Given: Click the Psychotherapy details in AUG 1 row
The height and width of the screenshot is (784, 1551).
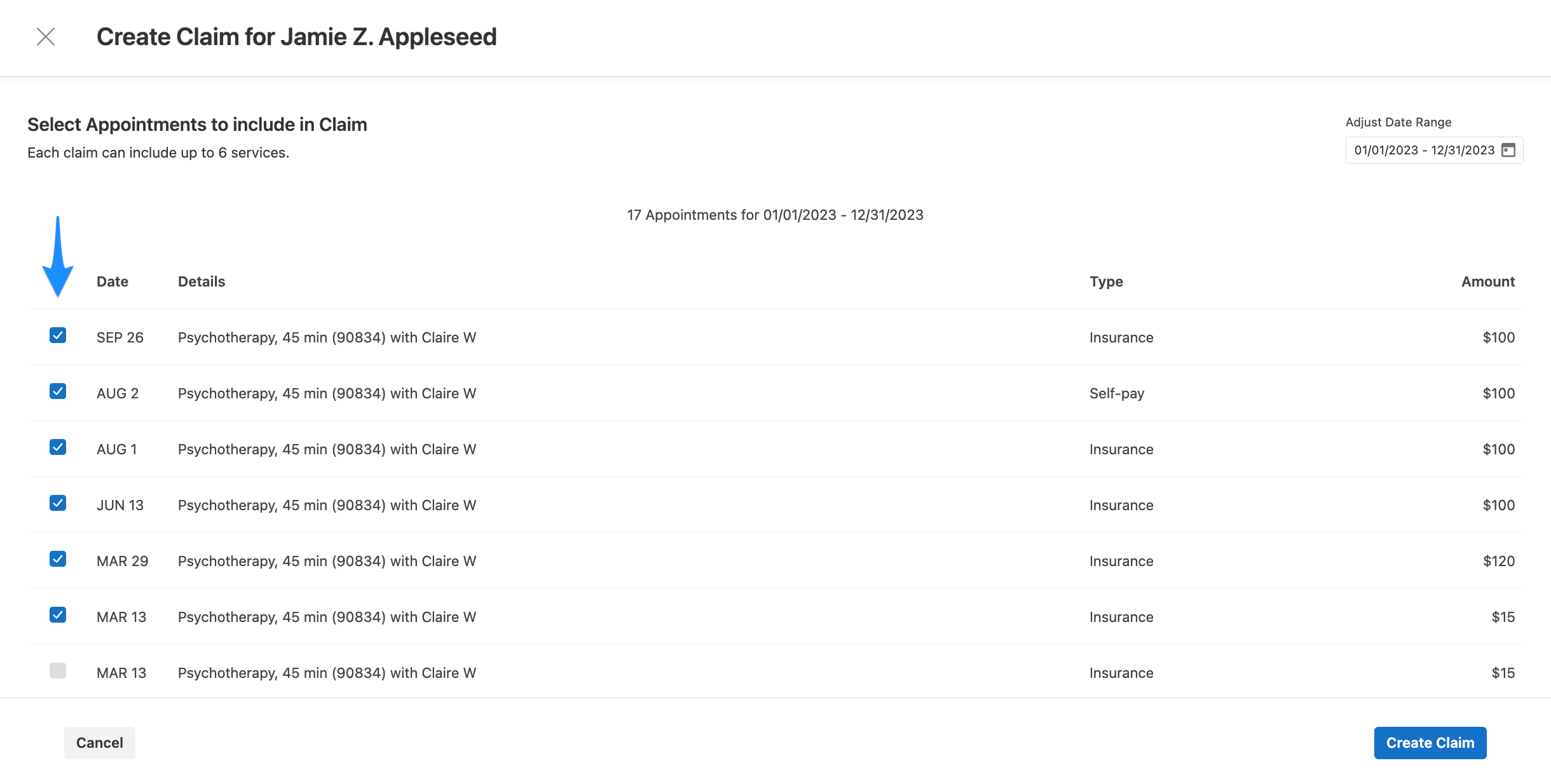Looking at the screenshot, I should [x=327, y=450].
